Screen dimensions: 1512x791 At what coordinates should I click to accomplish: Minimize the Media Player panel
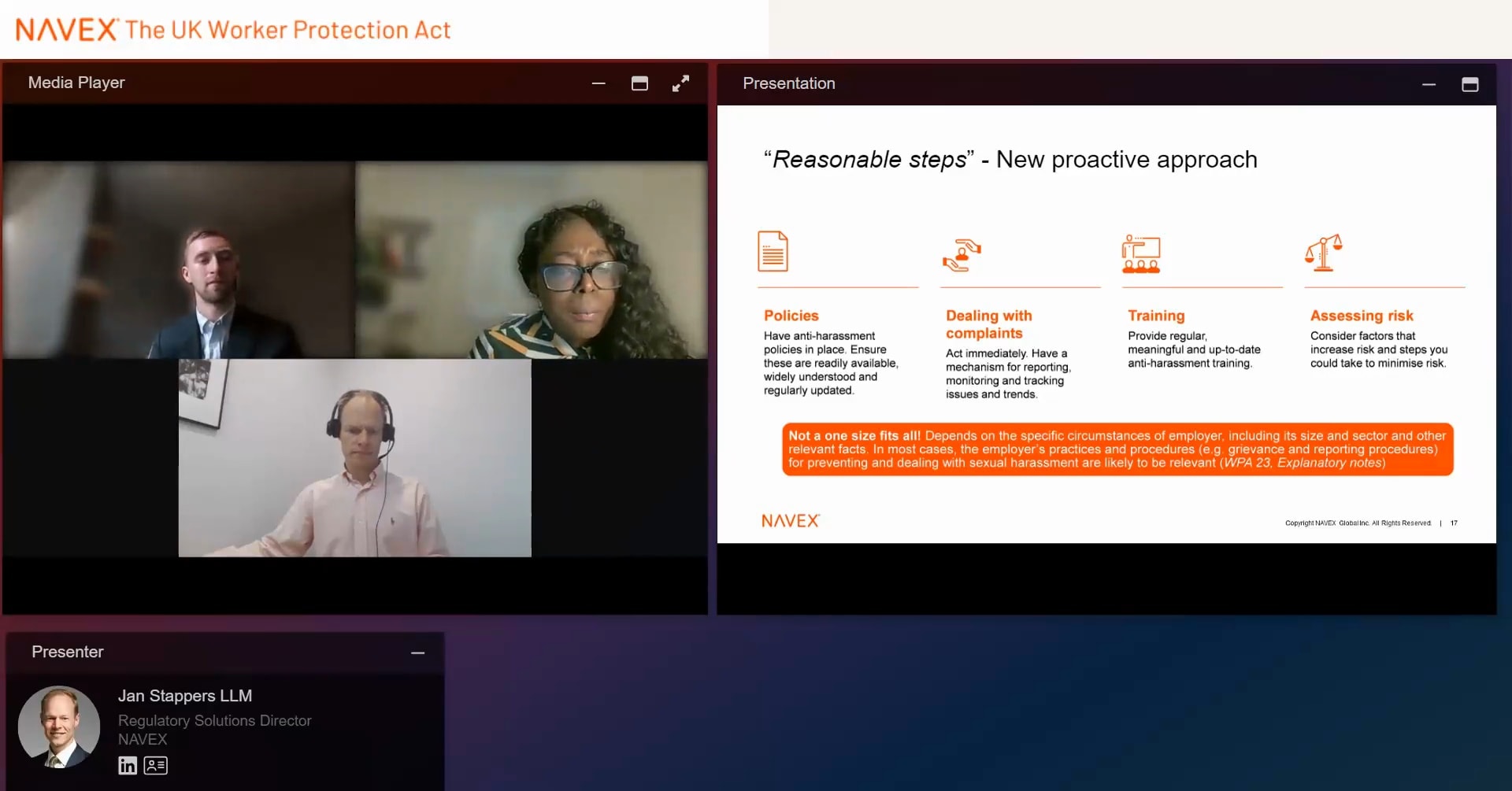598,83
